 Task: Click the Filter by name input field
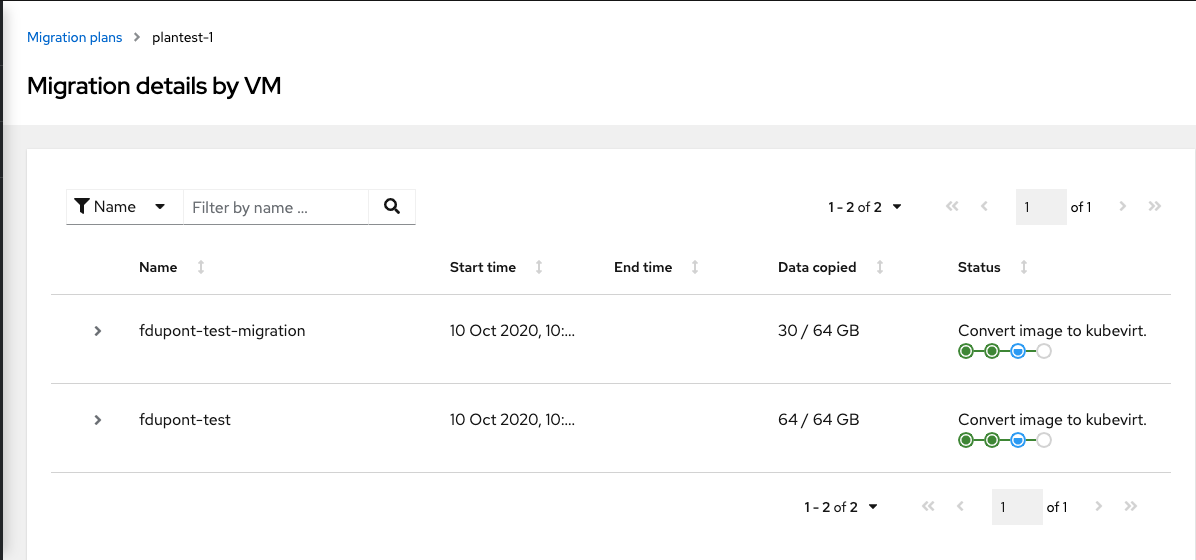[x=275, y=207]
